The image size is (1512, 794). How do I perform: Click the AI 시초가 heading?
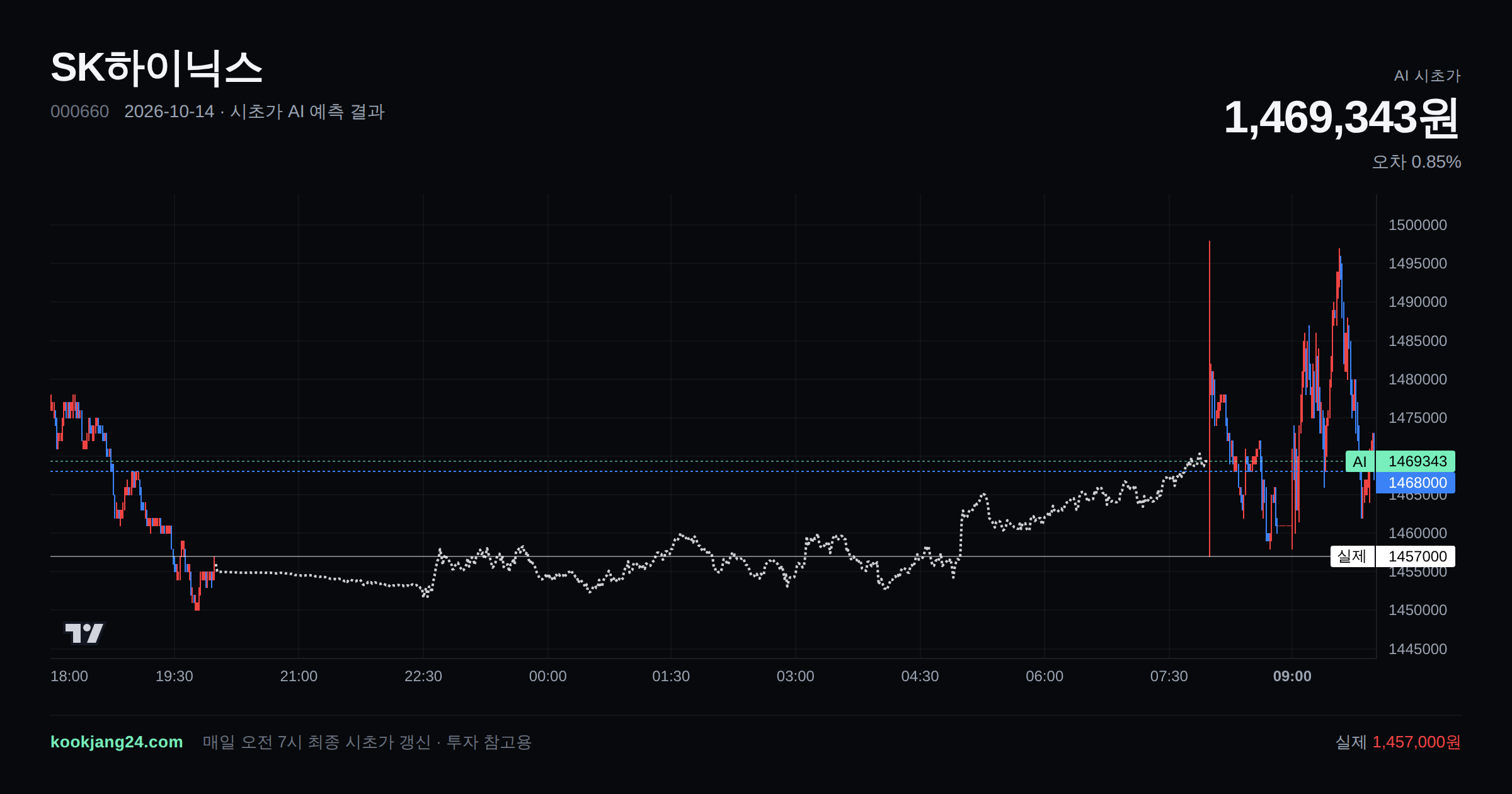(1427, 76)
